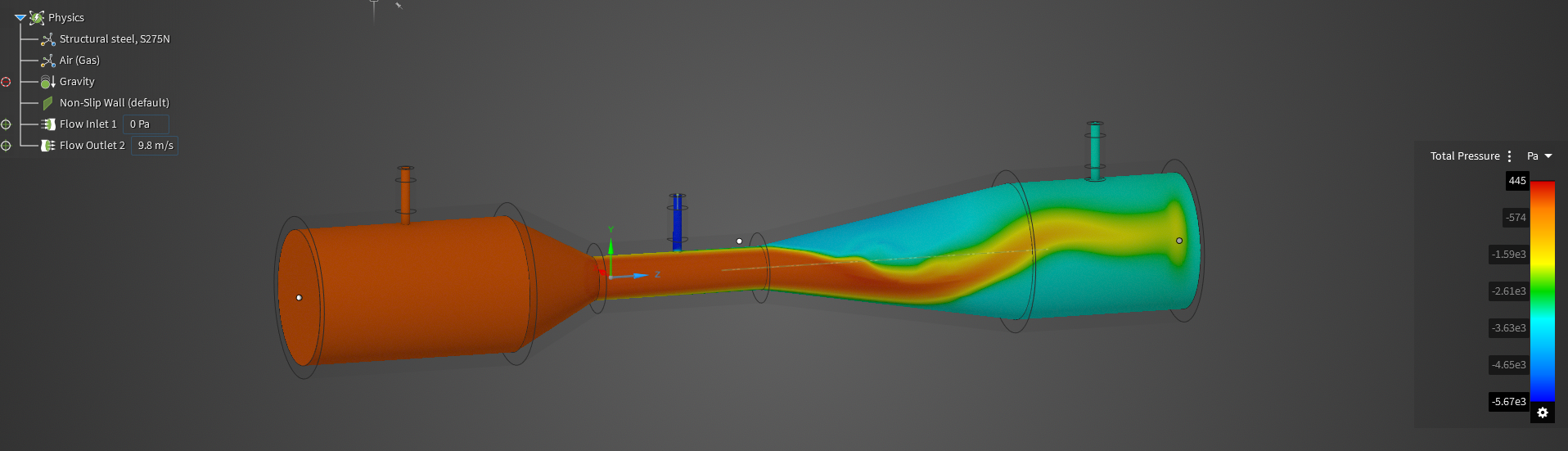Select Non-Slip Wall (default) entry
The height and width of the screenshot is (451, 1568).
click(x=115, y=102)
